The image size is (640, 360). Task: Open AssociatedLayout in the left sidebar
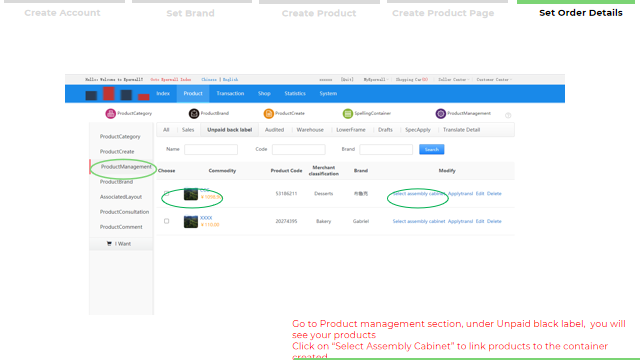tap(121, 197)
